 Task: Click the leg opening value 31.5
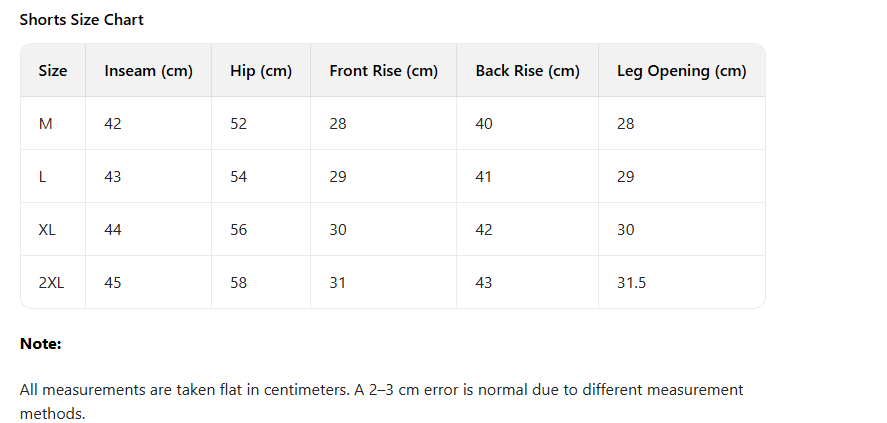coord(631,283)
